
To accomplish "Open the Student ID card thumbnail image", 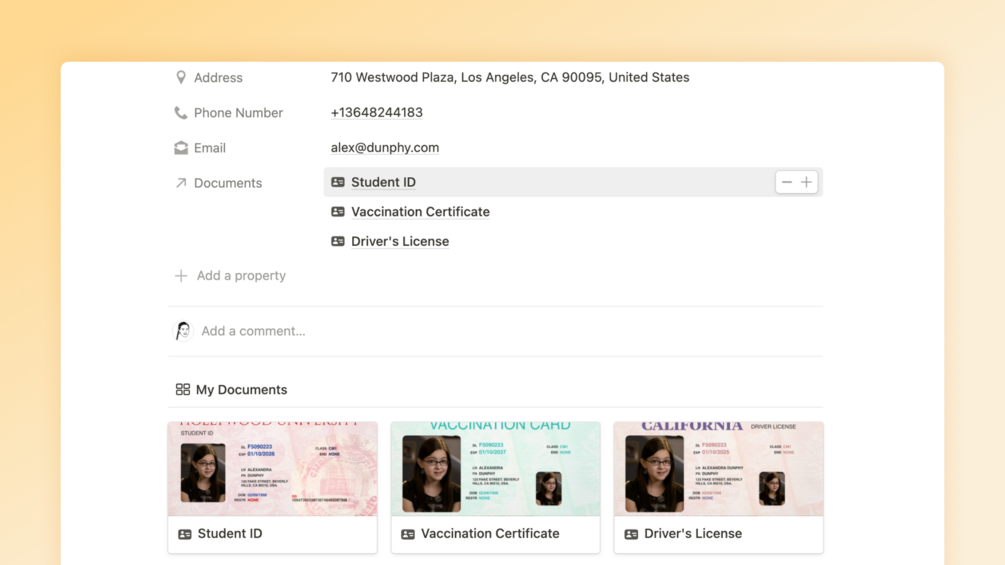I will point(272,469).
